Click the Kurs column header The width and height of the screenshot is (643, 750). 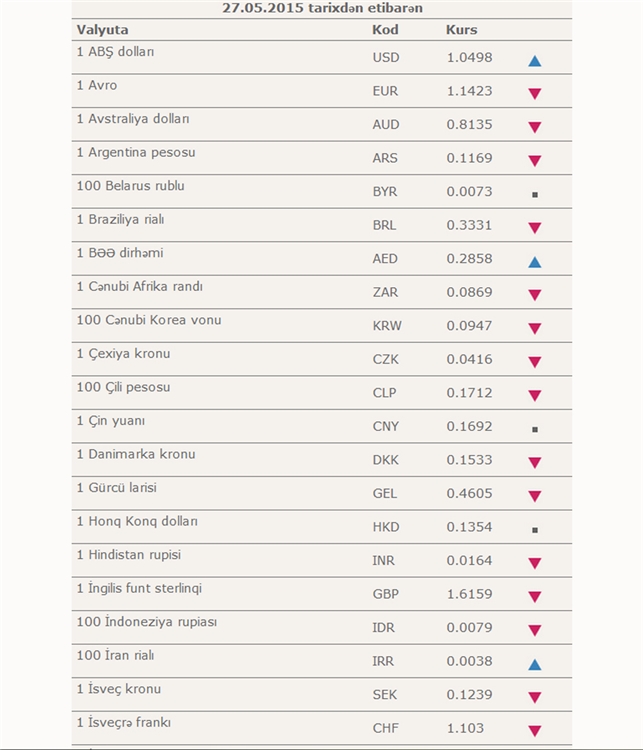[461, 30]
